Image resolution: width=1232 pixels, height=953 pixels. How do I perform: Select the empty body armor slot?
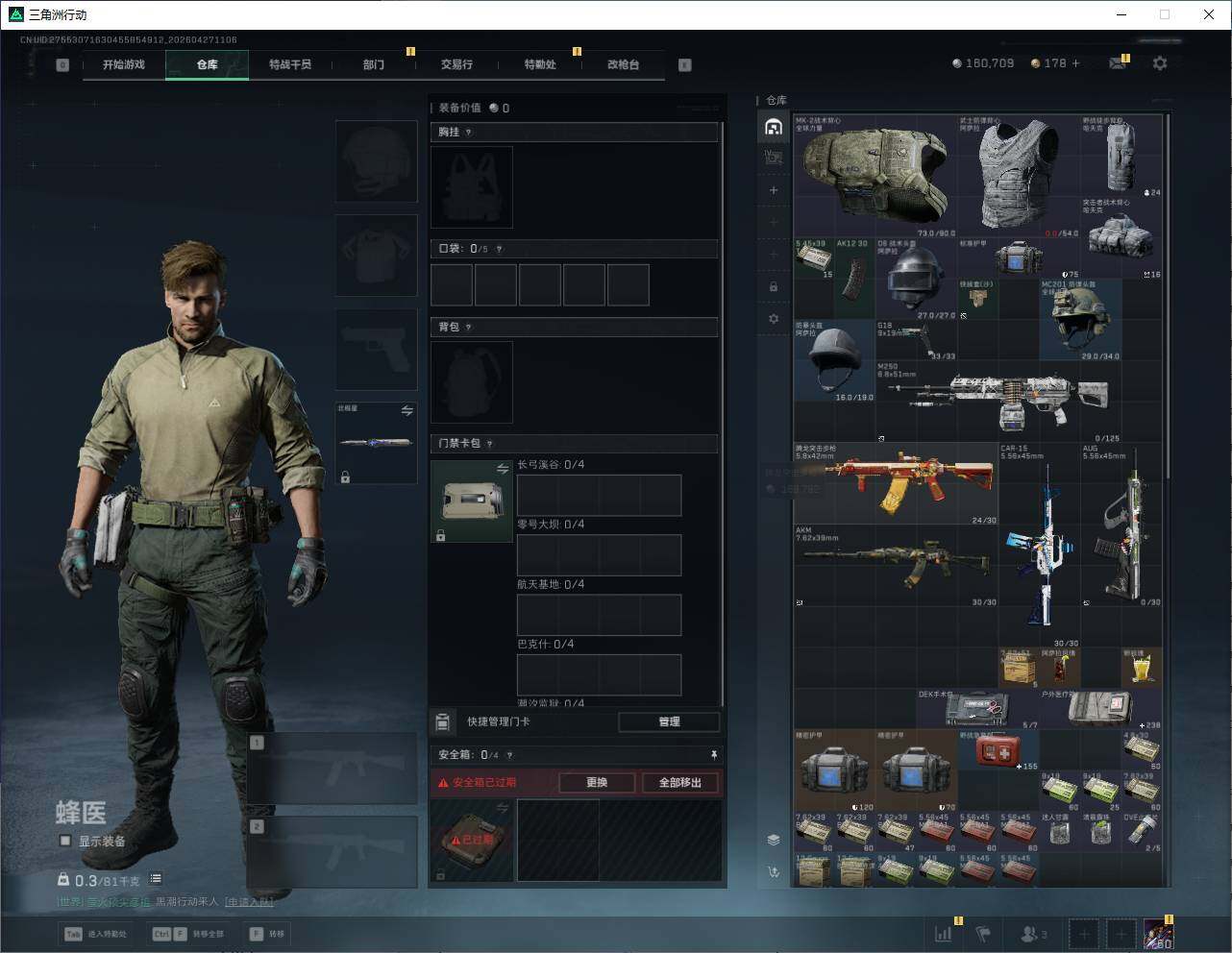[x=376, y=256]
